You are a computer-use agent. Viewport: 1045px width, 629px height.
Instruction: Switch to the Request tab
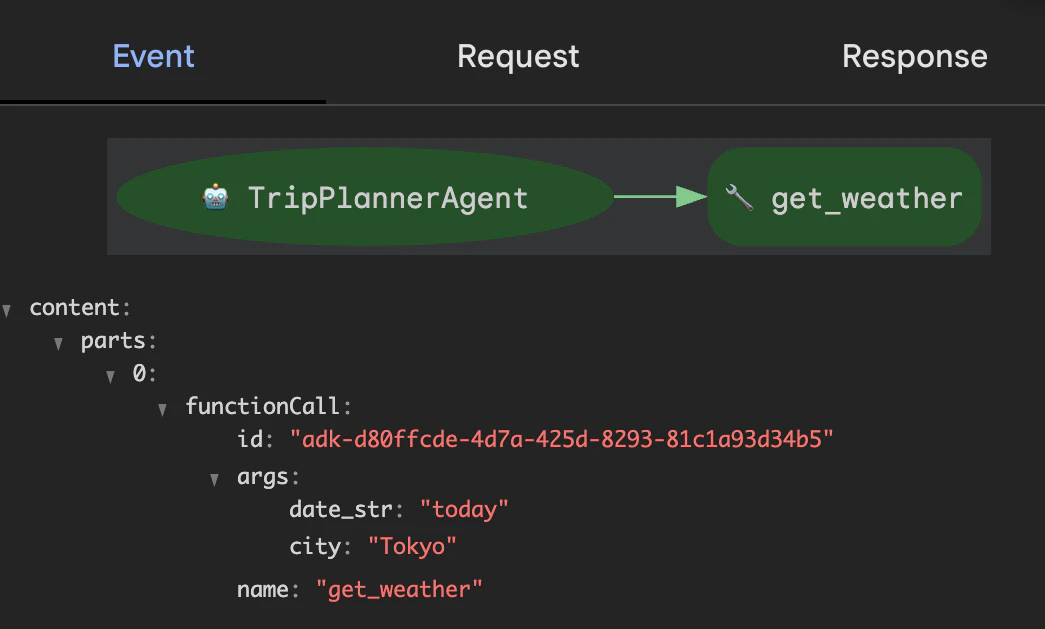(519, 56)
